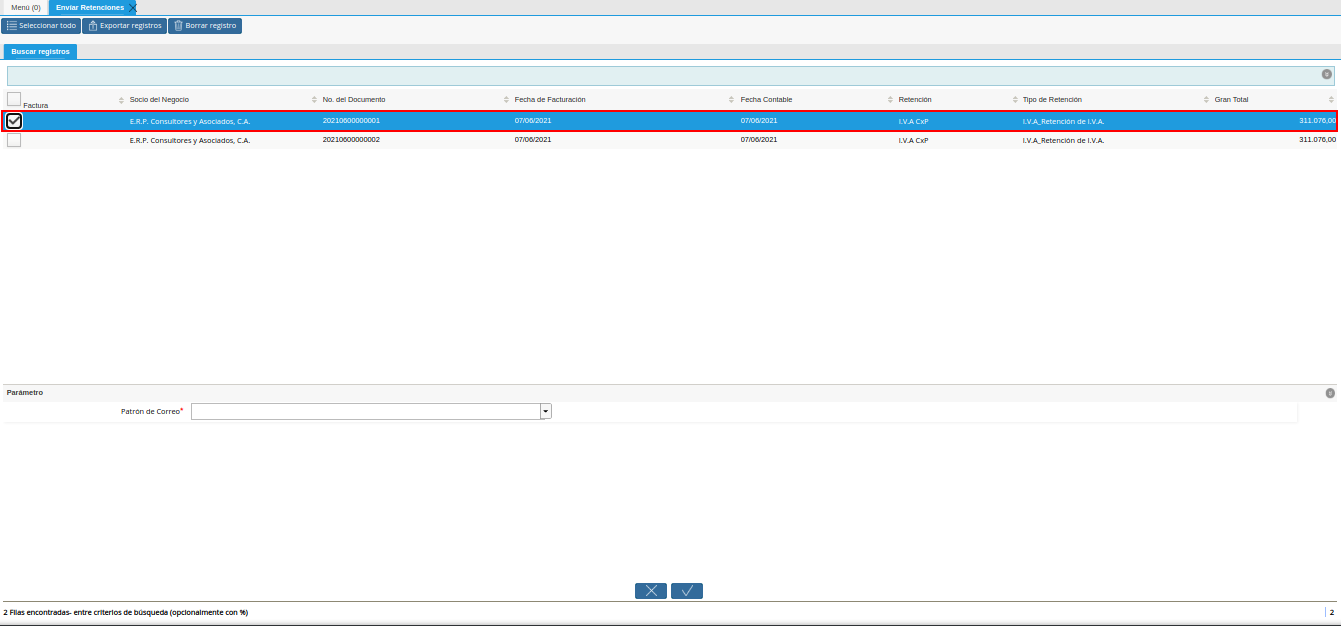Switch to the Menú (0) tab

click(26, 7)
